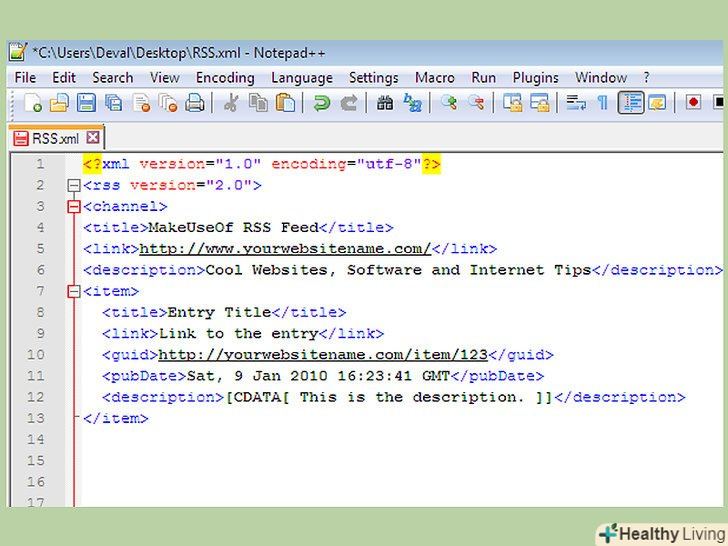Screen dimensions: 728x546
Task: Click the text "Link to the entry"
Action: click(x=238, y=333)
